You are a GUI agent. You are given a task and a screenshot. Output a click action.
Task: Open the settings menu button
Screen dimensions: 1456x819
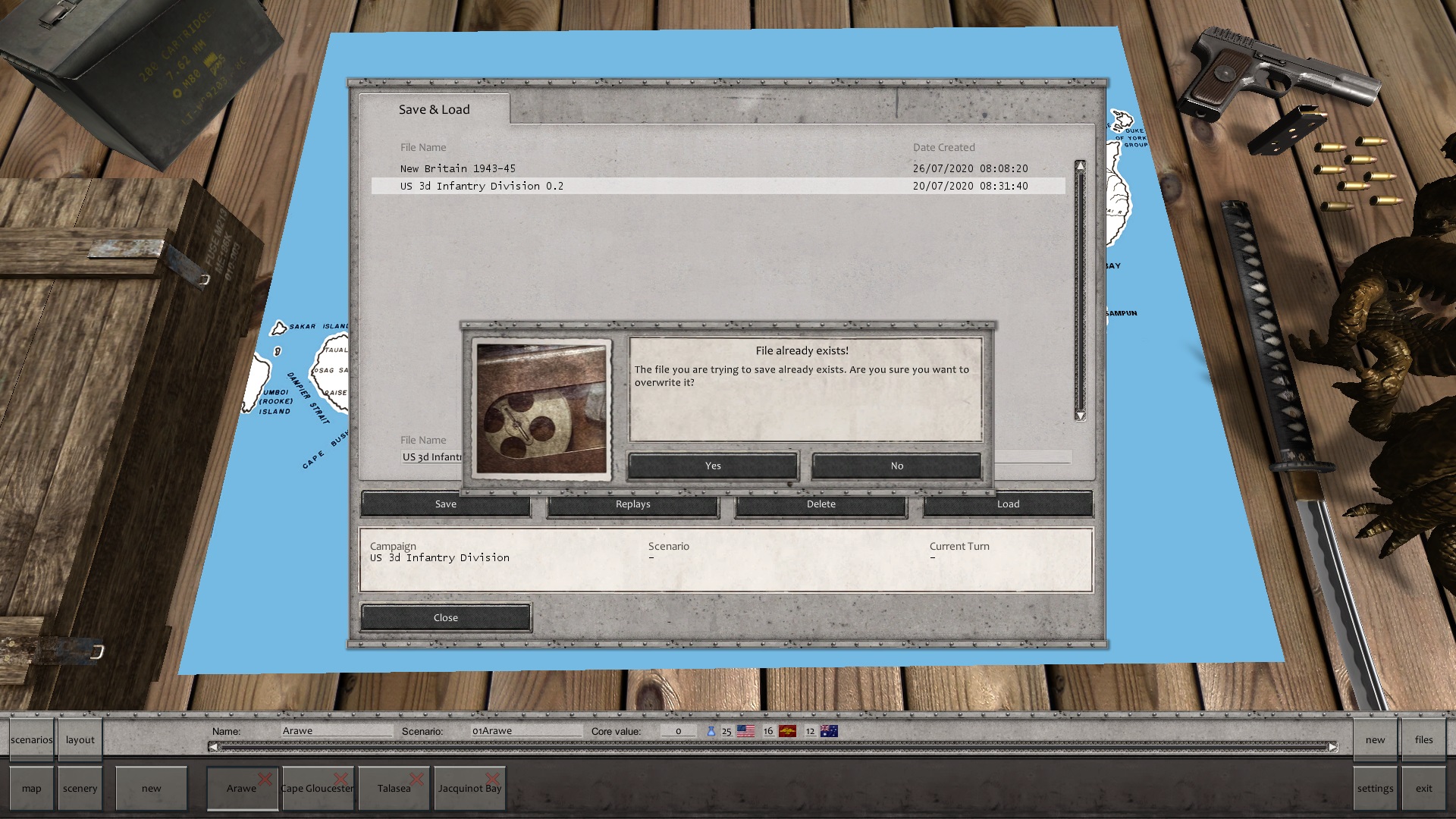click(1375, 789)
